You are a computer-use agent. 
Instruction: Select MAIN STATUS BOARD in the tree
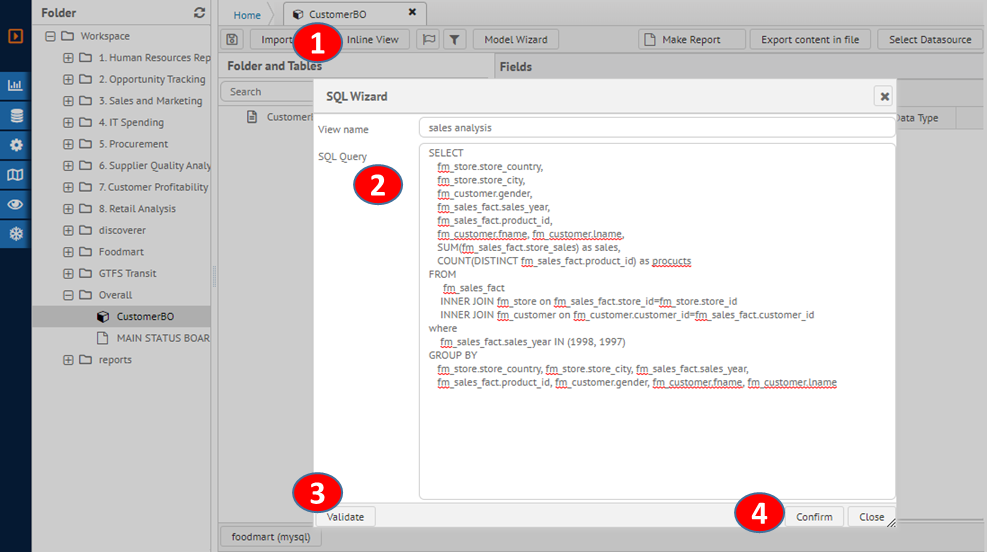(162, 338)
